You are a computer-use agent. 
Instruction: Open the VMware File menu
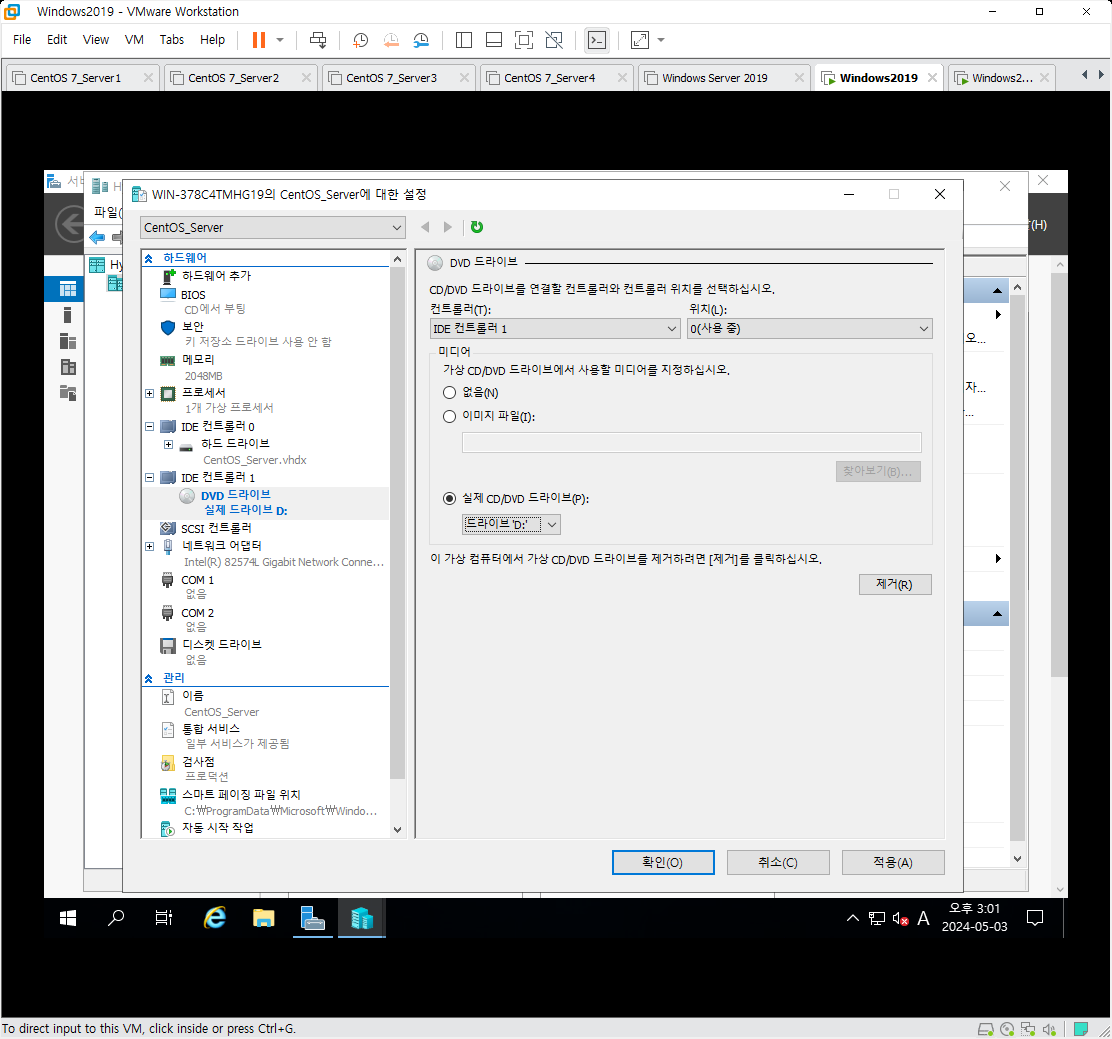(x=22, y=40)
